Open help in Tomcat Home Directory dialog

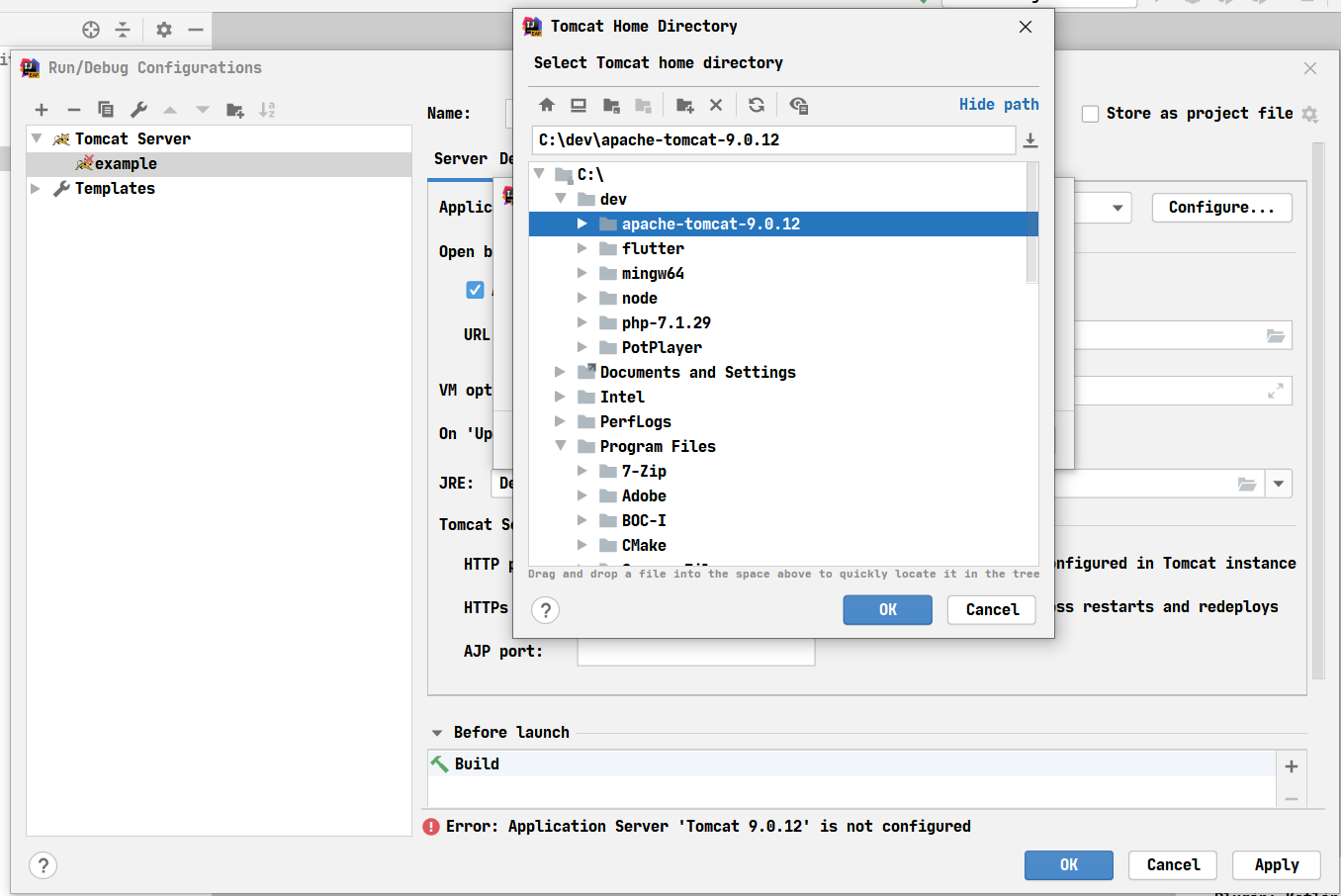click(546, 610)
